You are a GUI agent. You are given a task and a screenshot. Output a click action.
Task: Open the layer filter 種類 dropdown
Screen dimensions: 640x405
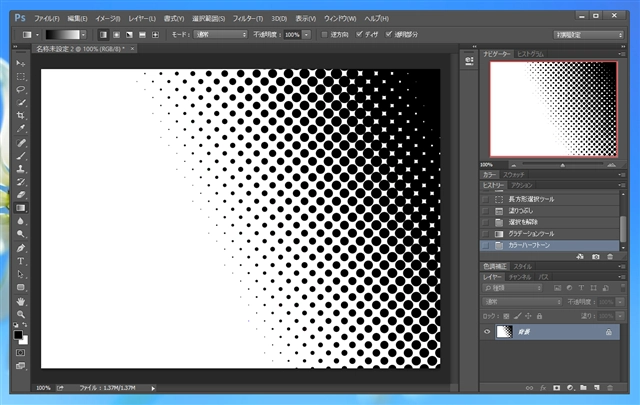click(512, 288)
